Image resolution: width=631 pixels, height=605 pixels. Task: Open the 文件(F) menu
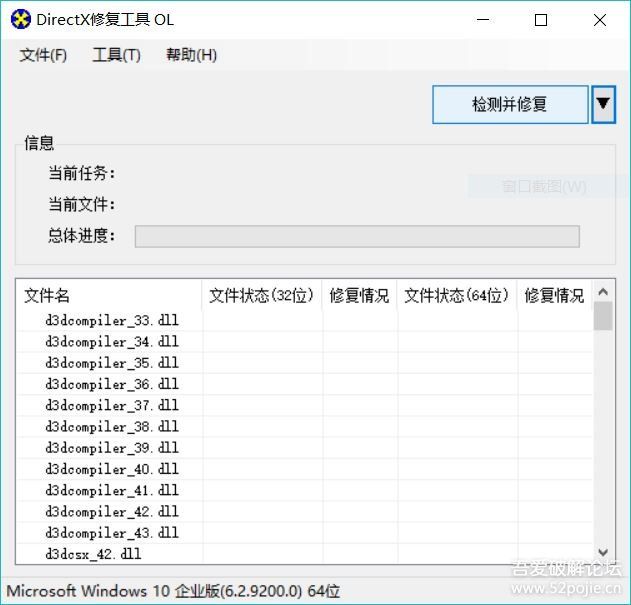click(43, 55)
